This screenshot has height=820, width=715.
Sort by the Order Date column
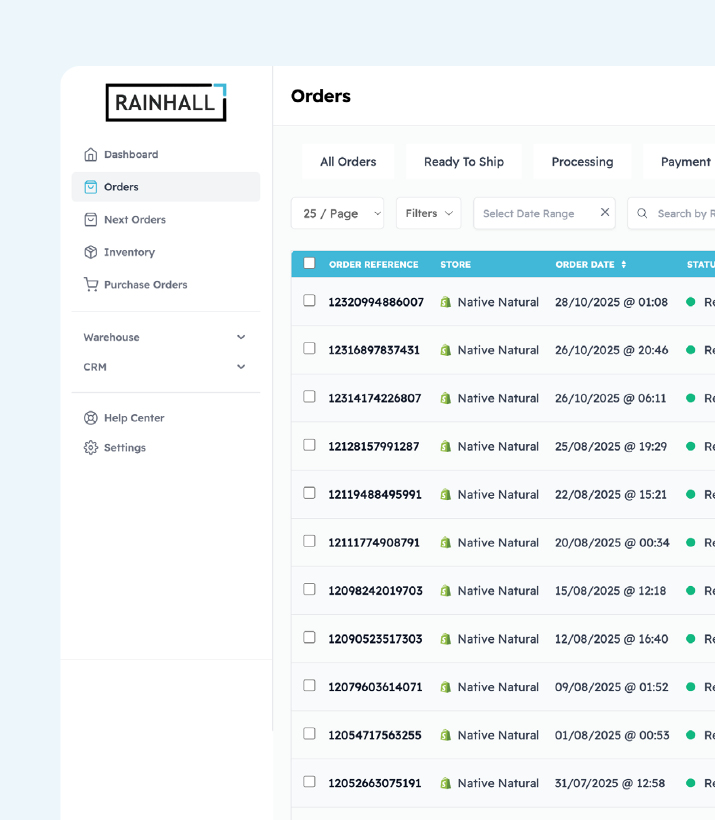[590, 265]
